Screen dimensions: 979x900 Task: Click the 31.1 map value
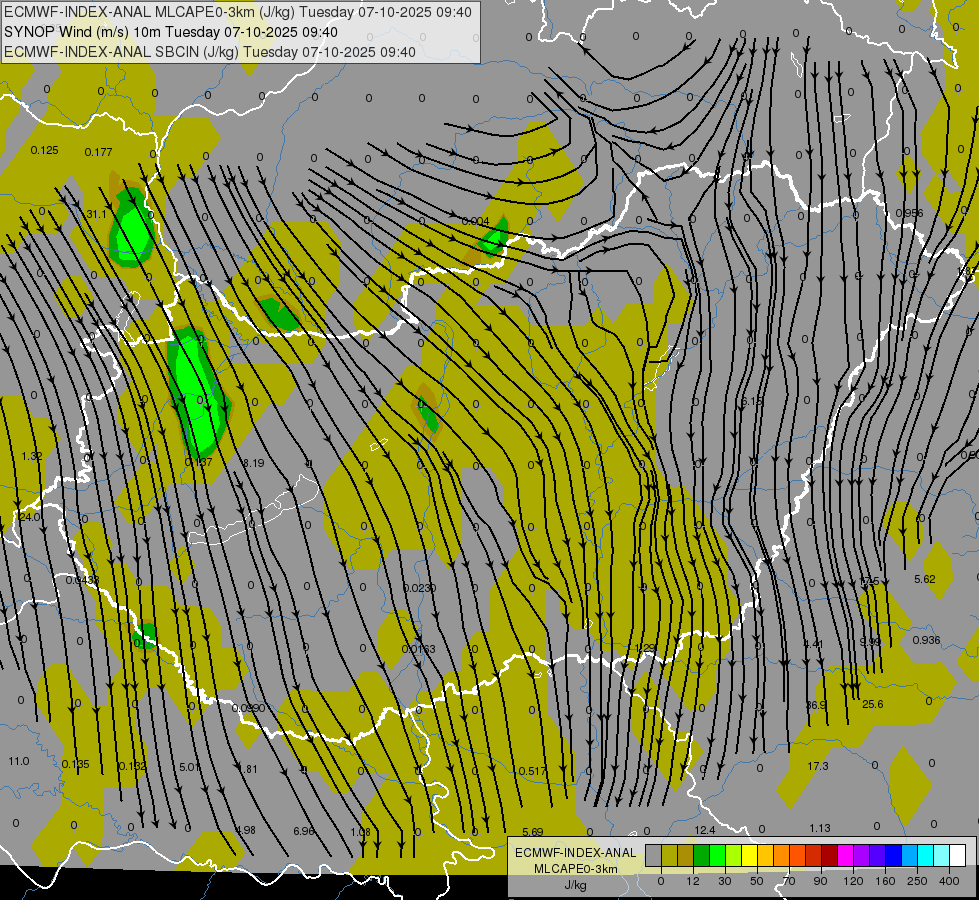coord(96,214)
